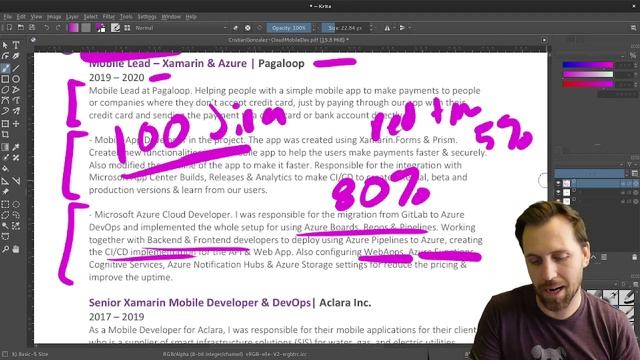Open the Layer menu
Image resolution: width=640 pixels, height=360 pixels.
click(72, 17)
